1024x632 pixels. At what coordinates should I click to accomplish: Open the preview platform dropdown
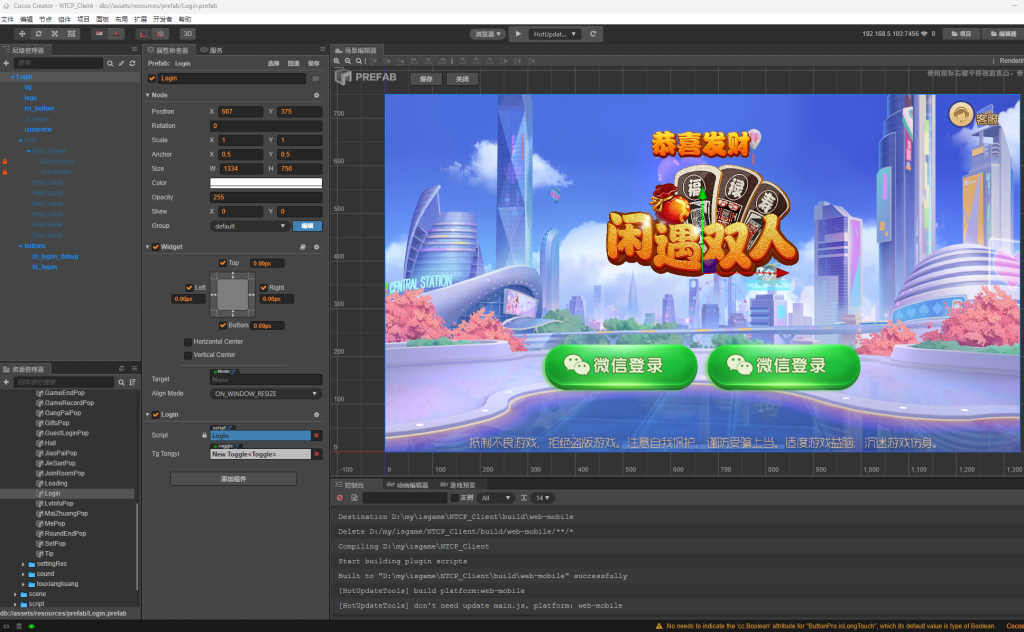tap(487, 34)
